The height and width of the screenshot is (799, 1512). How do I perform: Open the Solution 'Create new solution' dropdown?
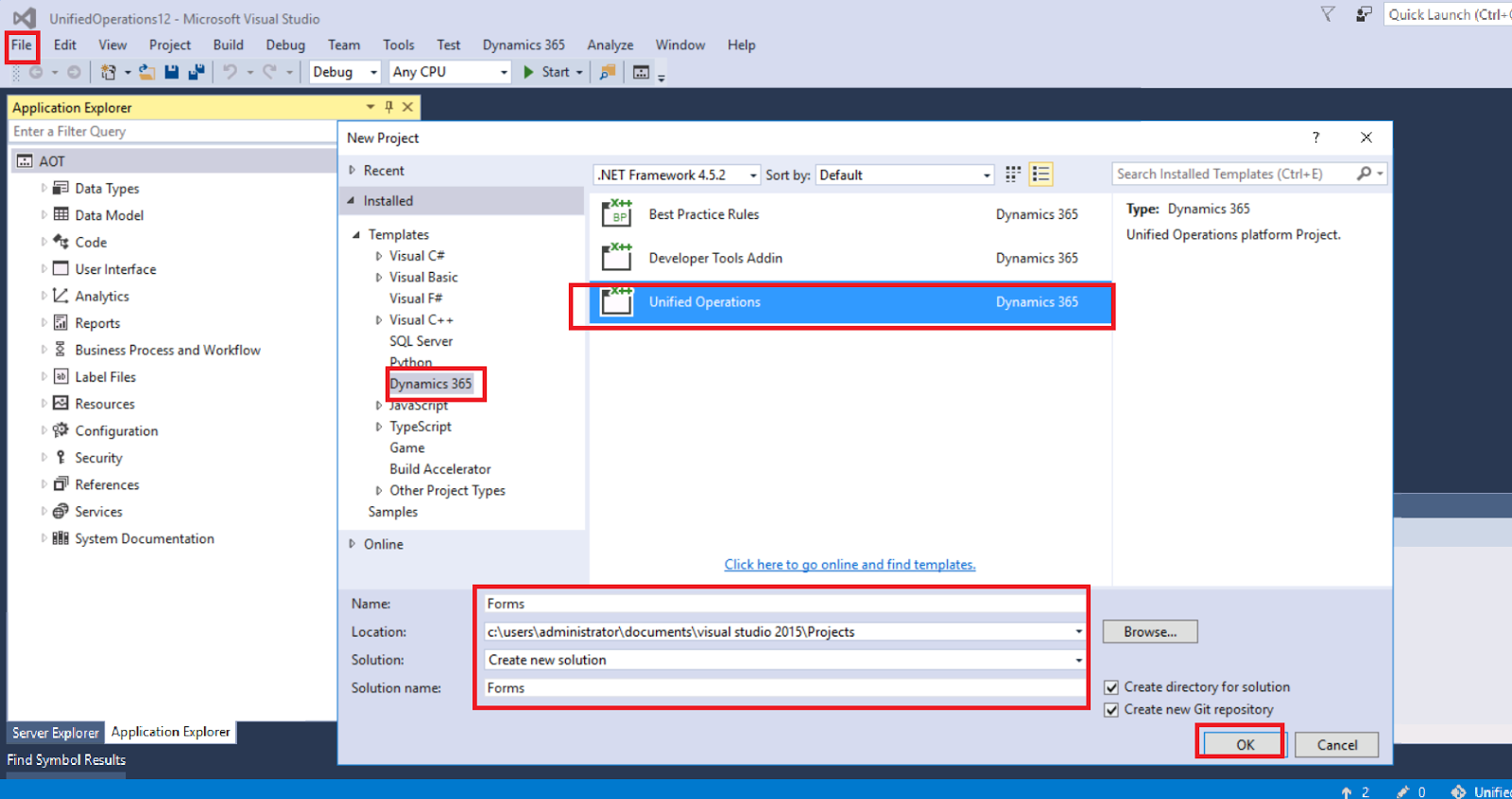click(1078, 660)
